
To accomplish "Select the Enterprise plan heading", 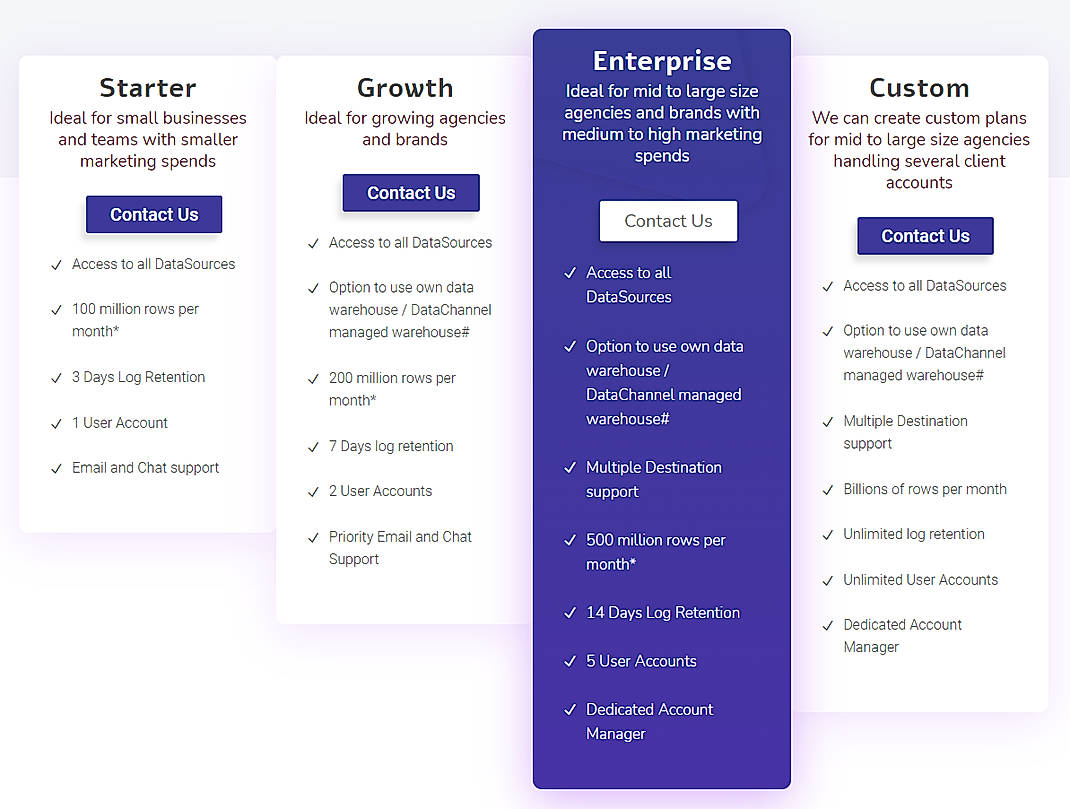I will pyautogui.click(x=662, y=60).
